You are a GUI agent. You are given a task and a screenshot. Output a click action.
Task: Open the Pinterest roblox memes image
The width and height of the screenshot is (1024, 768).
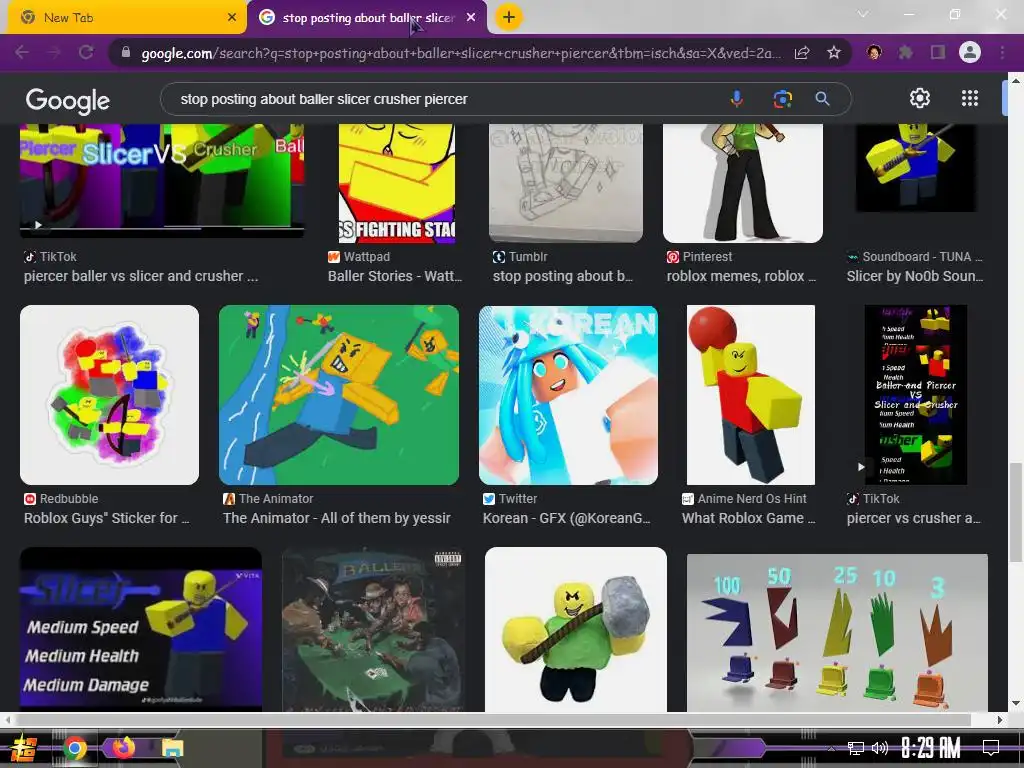pos(743,183)
